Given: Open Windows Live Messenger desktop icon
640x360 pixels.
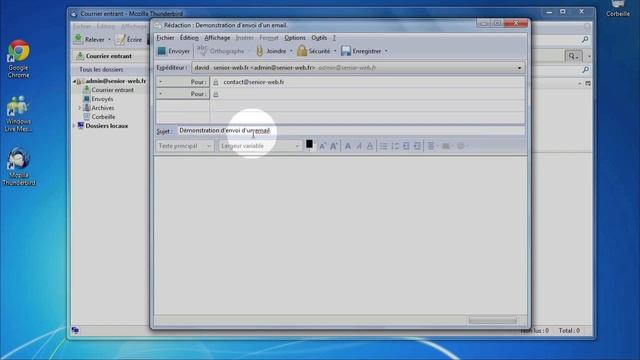Looking at the screenshot, I should coord(18,114).
